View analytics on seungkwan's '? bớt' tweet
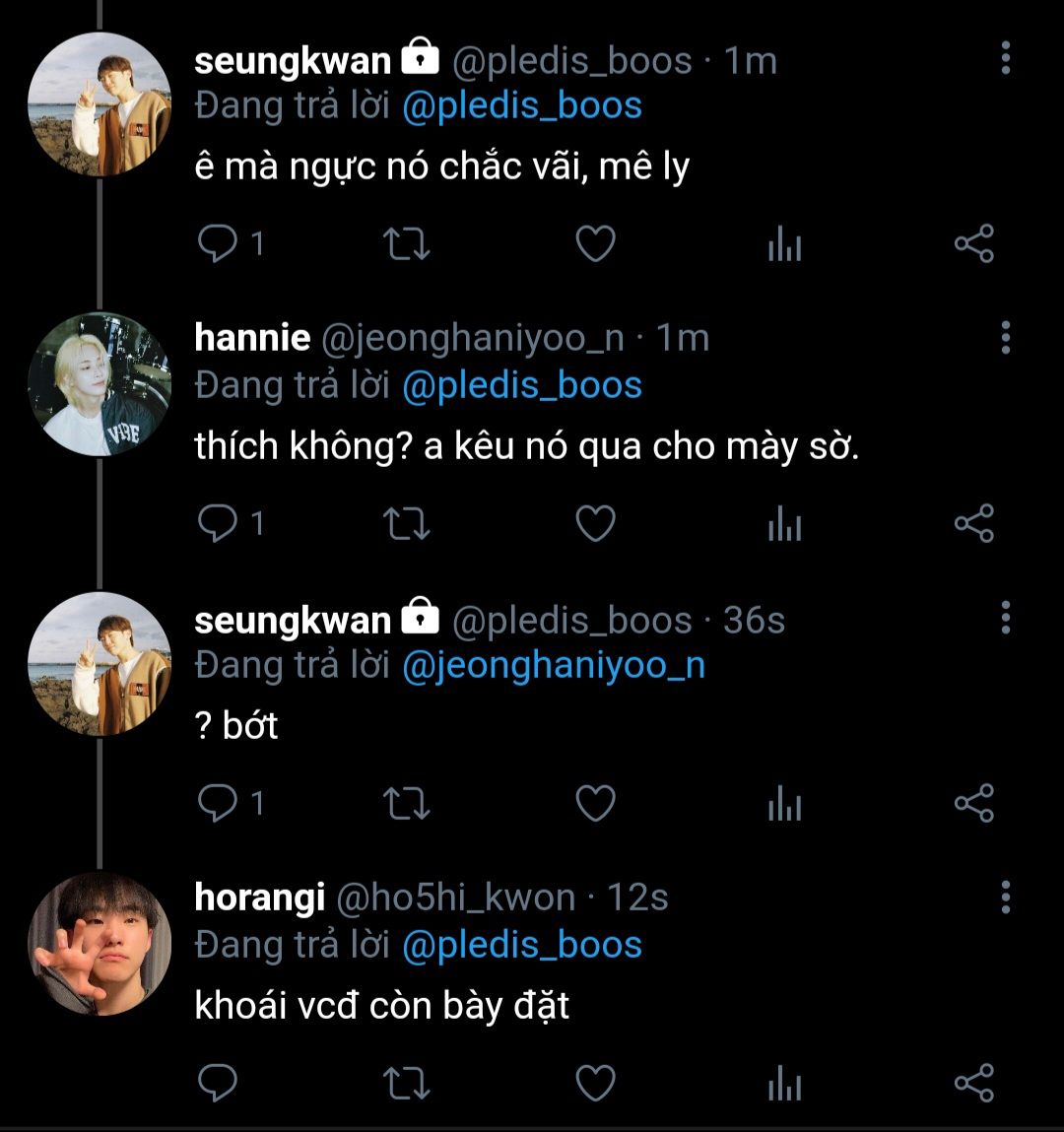 (784, 804)
